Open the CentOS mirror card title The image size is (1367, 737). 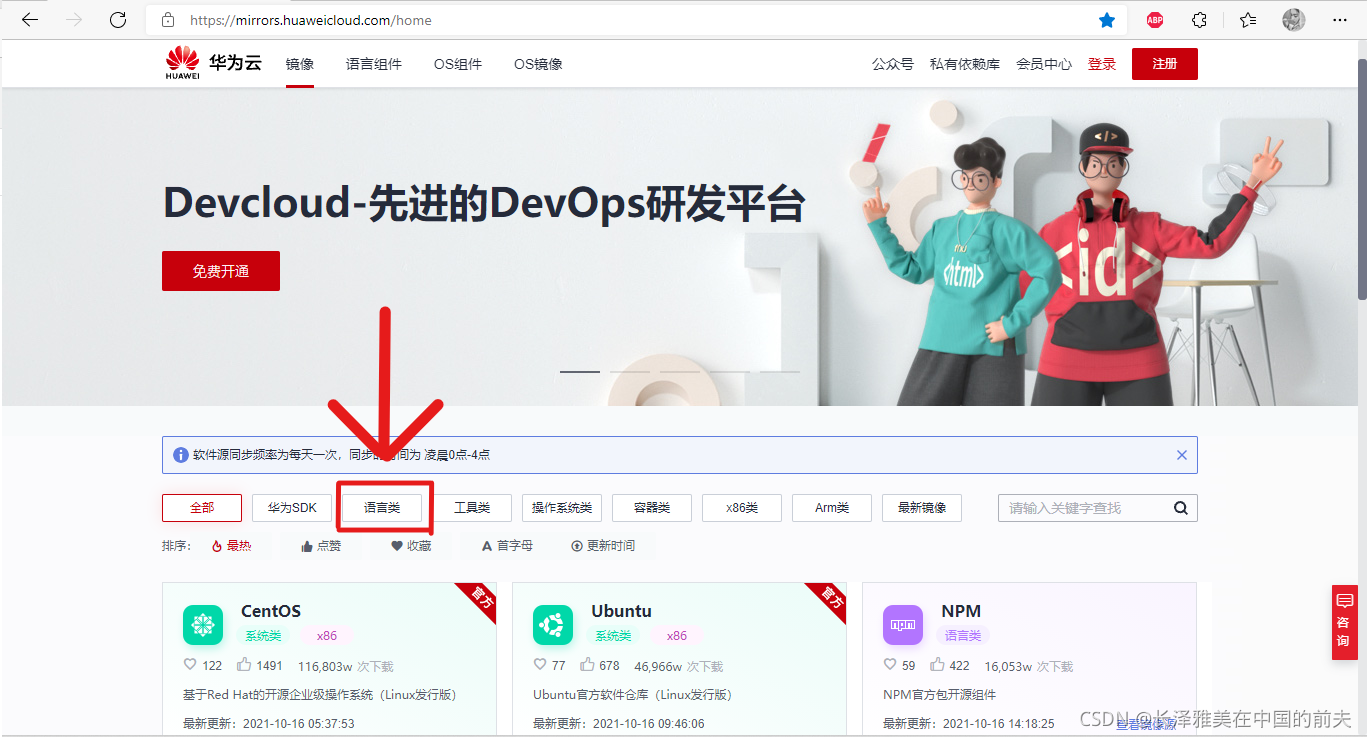pos(271,611)
